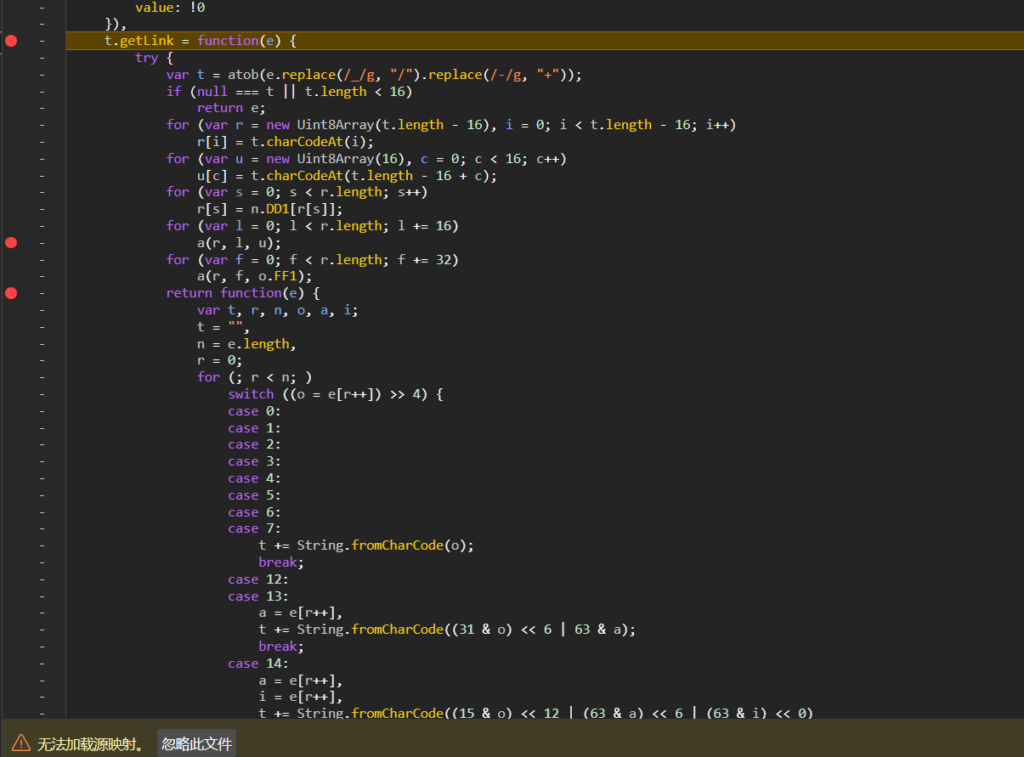Disable the breakpoint on return function(e)
This screenshot has height=757, width=1024.
(11, 293)
